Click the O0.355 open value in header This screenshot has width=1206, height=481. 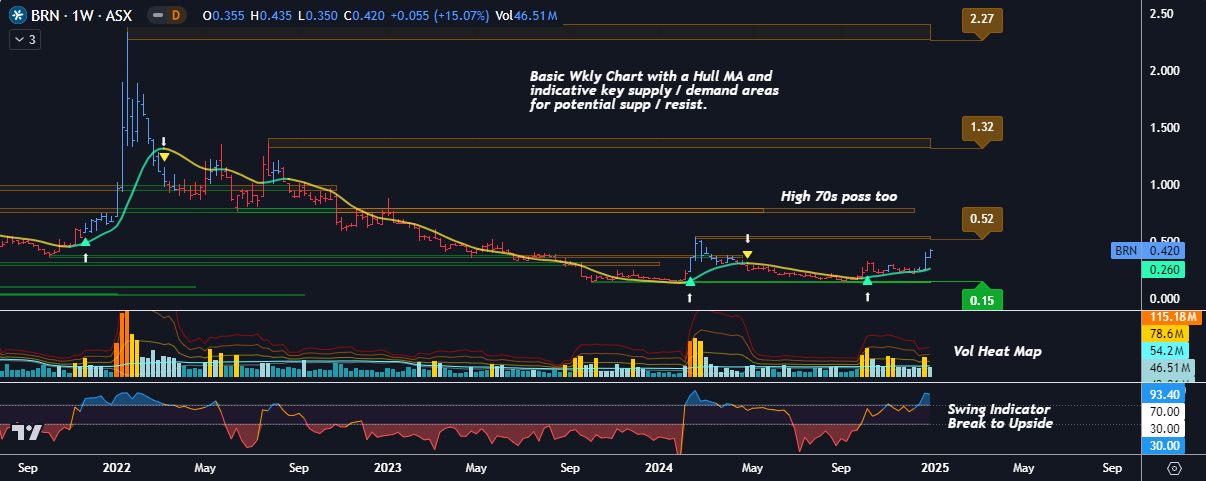(x=221, y=17)
